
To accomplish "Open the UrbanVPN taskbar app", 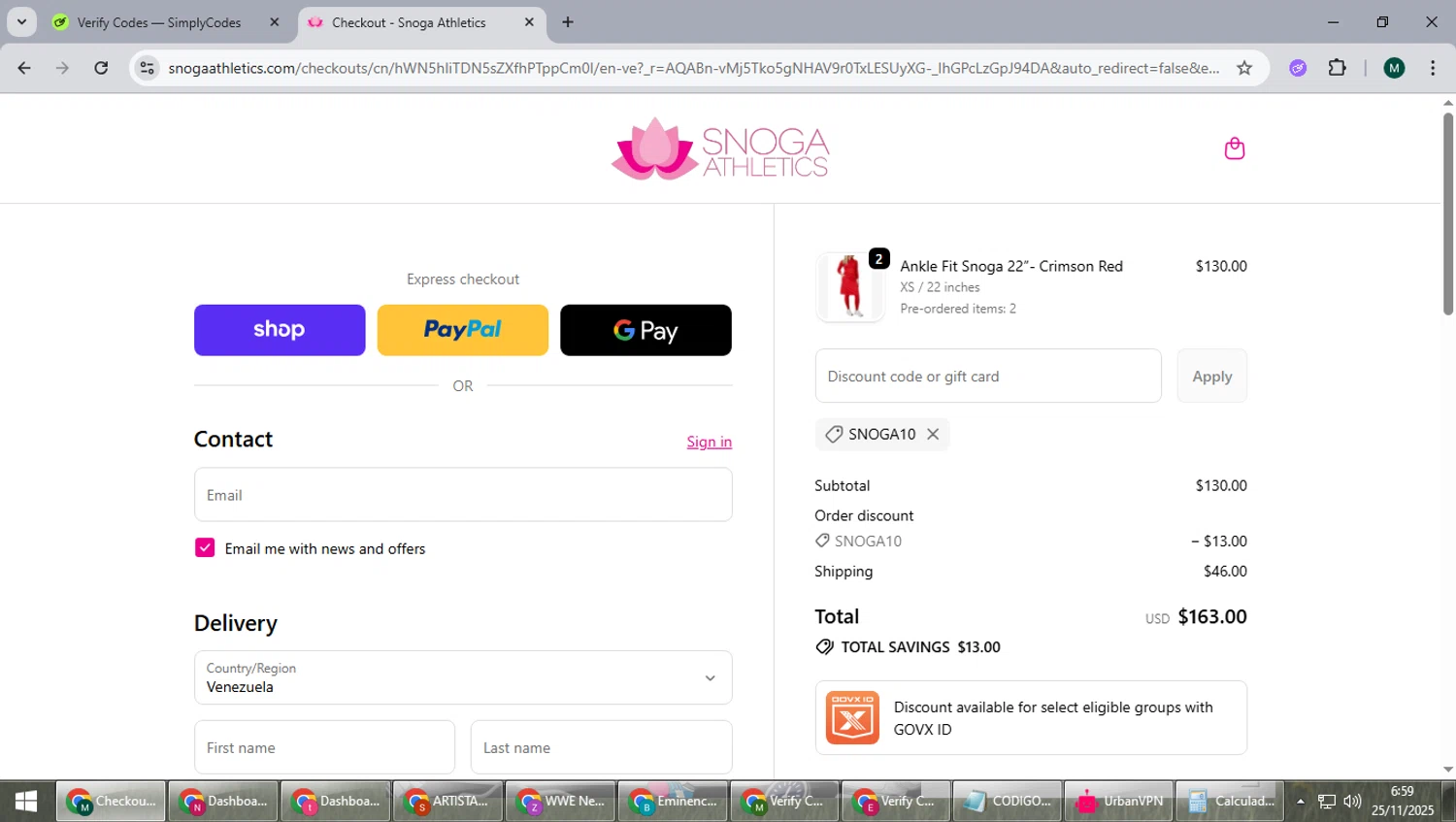I will (1119, 801).
